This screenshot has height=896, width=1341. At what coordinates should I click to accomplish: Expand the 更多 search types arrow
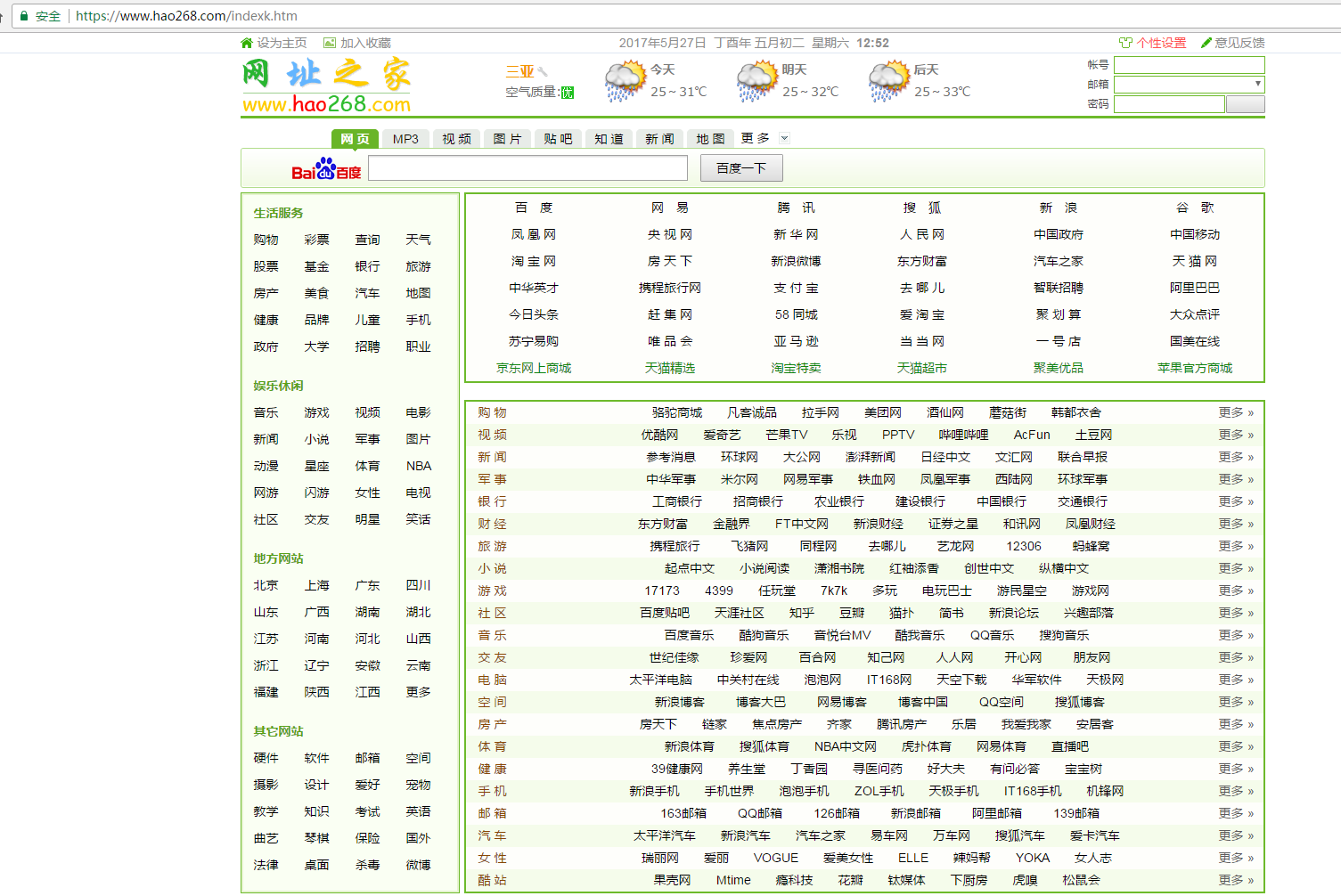[x=784, y=138]
